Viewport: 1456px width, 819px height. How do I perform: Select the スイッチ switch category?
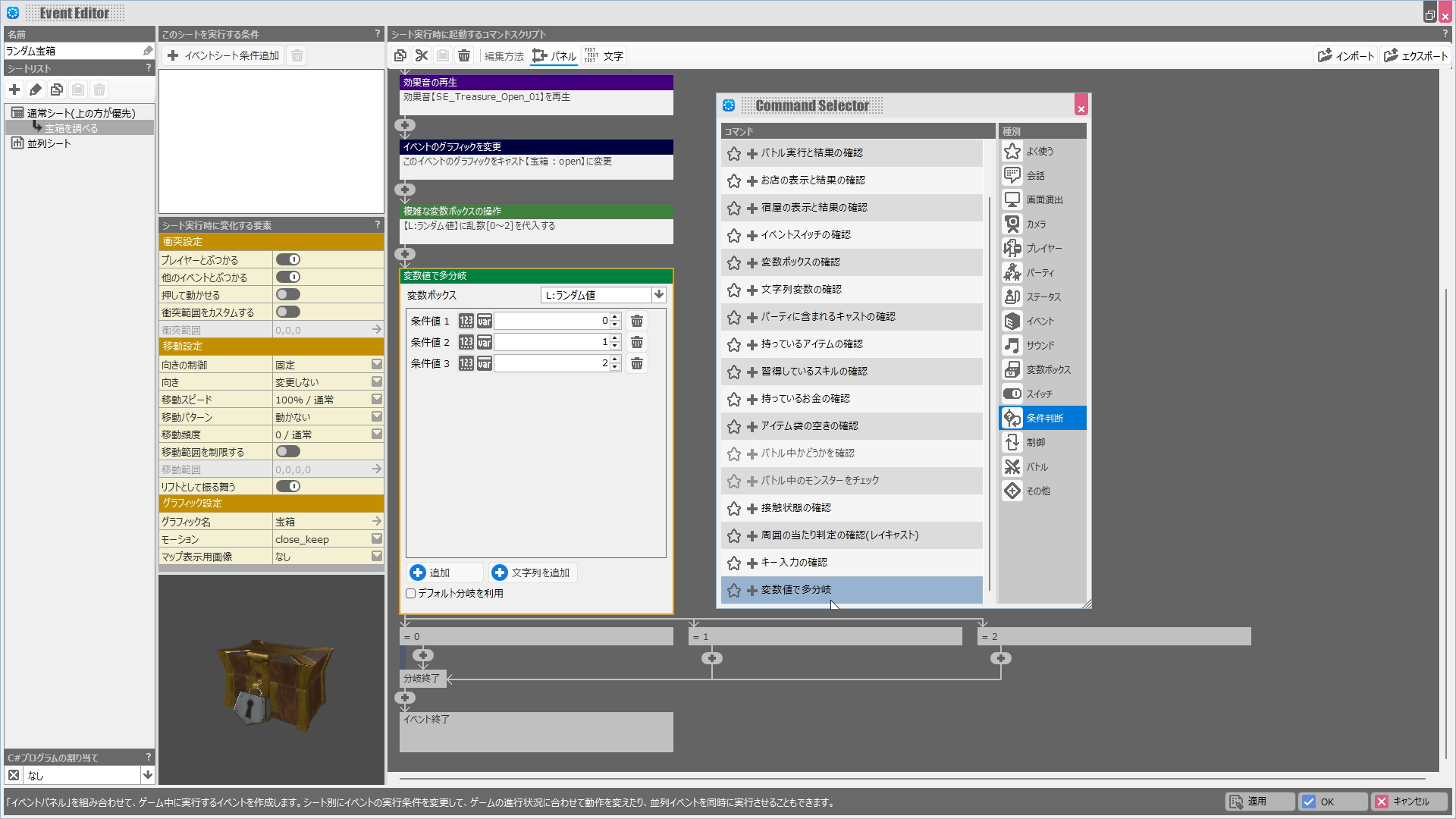(1043, 394)
